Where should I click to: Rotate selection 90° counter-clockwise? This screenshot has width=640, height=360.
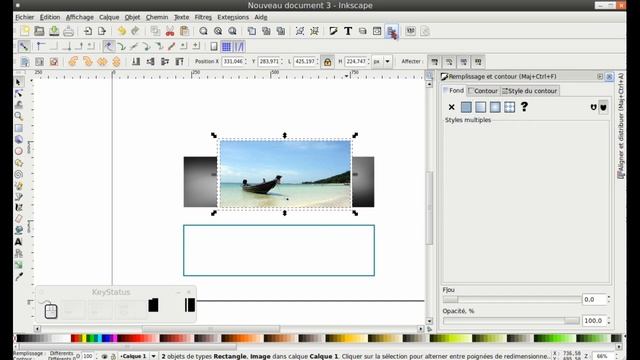click(73, 62)
